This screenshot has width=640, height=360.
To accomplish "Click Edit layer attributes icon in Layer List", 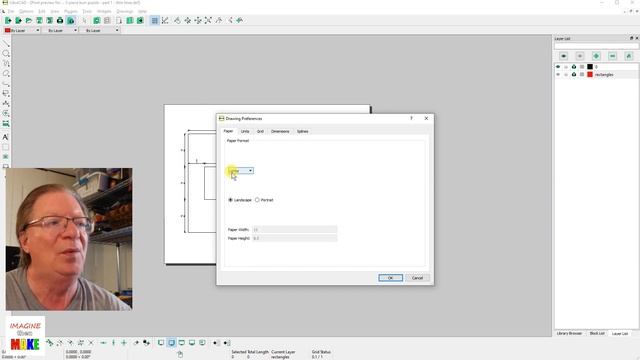I will (x=629, y=56).
